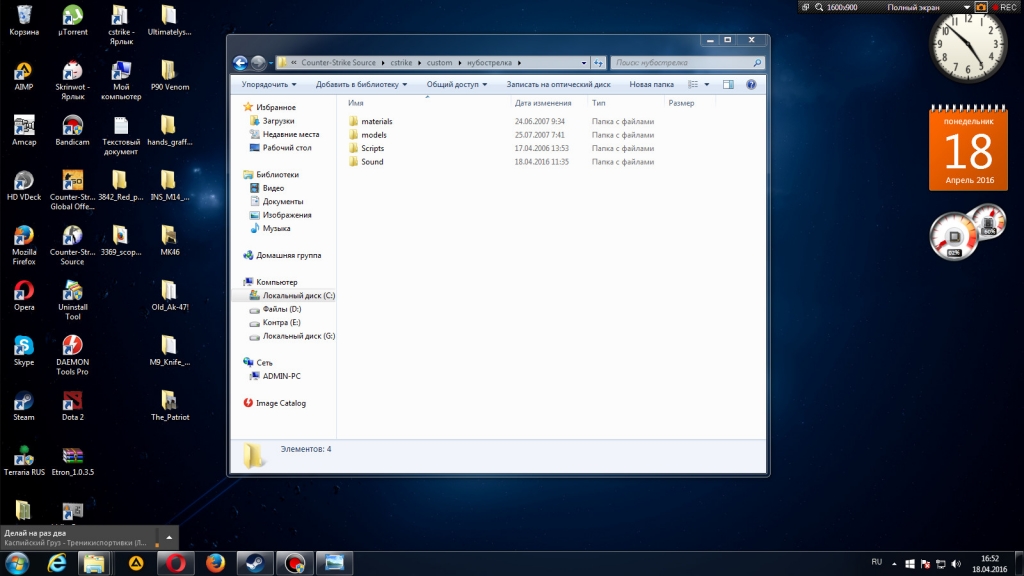Screen dimensions: 1024x576
Task: Click the Explorer back navigation arrow
Action: (240, 63)
